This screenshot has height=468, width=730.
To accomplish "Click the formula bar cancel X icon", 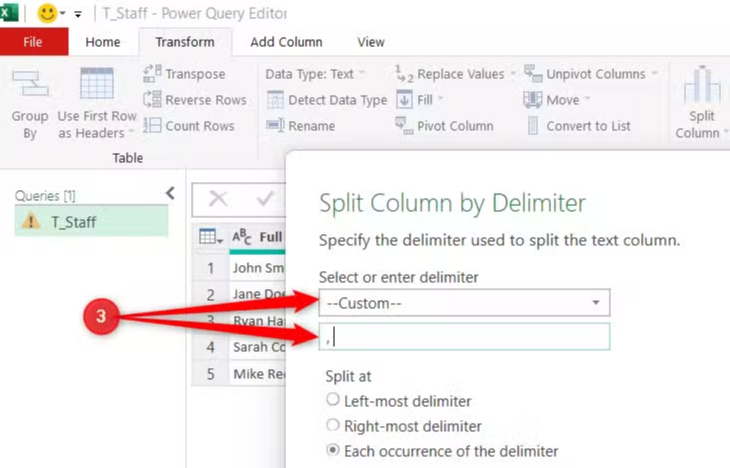I will [218, 199].
